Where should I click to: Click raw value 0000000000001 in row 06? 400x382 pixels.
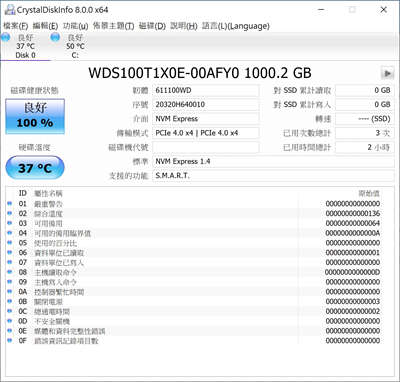[353, 252]
